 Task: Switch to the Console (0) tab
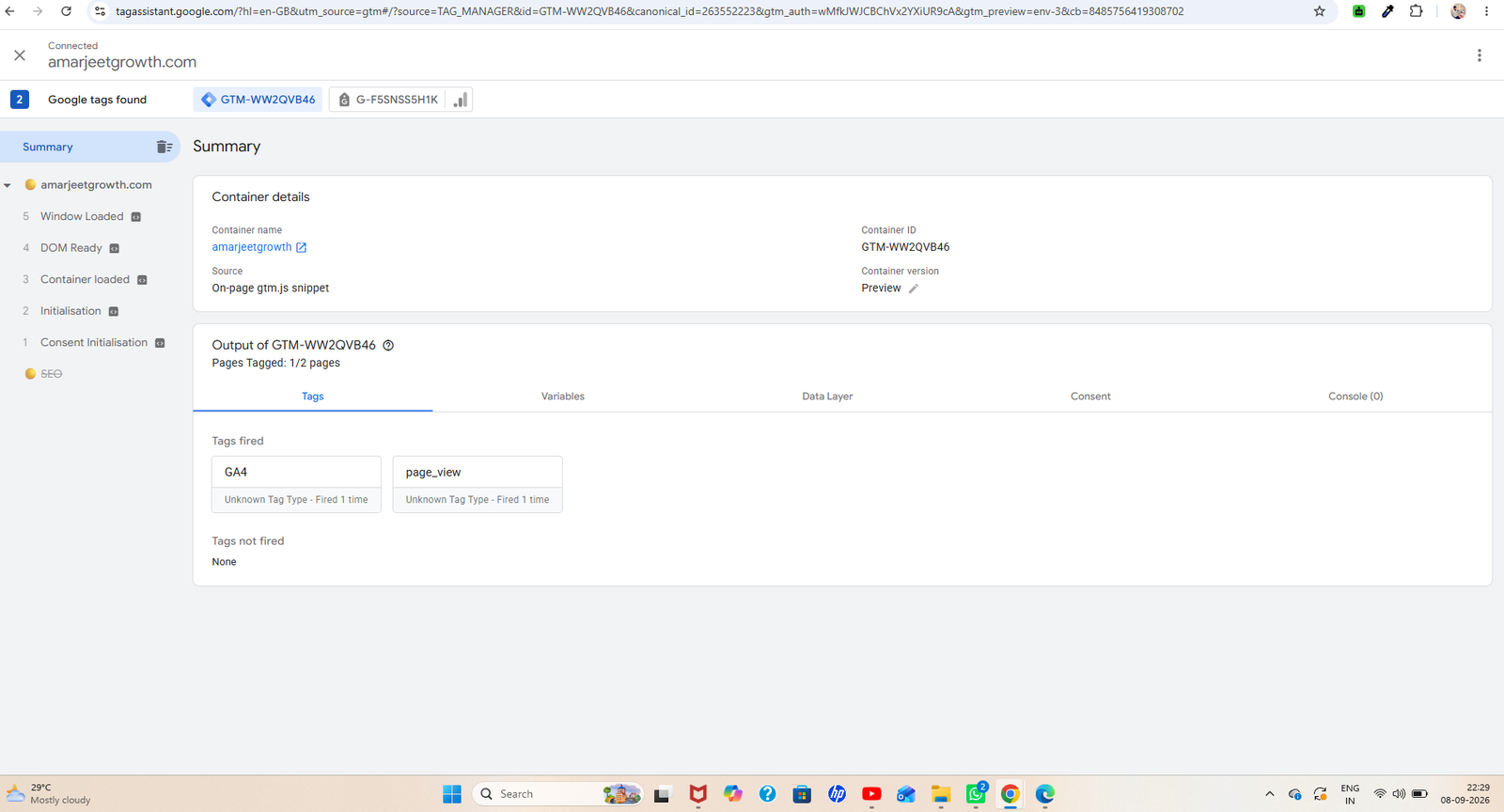[1355, 397]
